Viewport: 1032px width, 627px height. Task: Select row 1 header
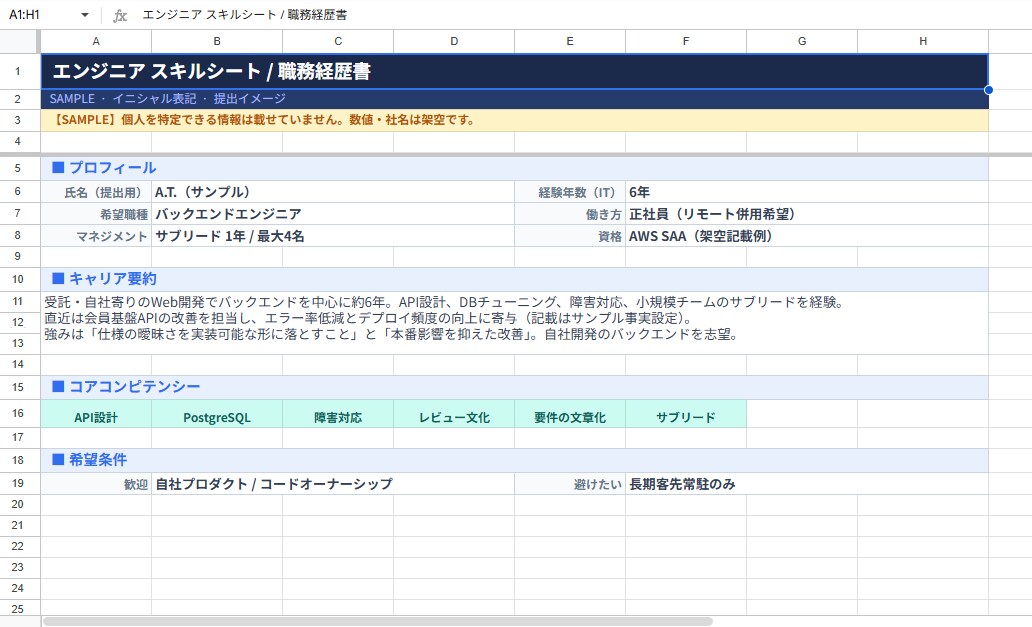point(18,71)
